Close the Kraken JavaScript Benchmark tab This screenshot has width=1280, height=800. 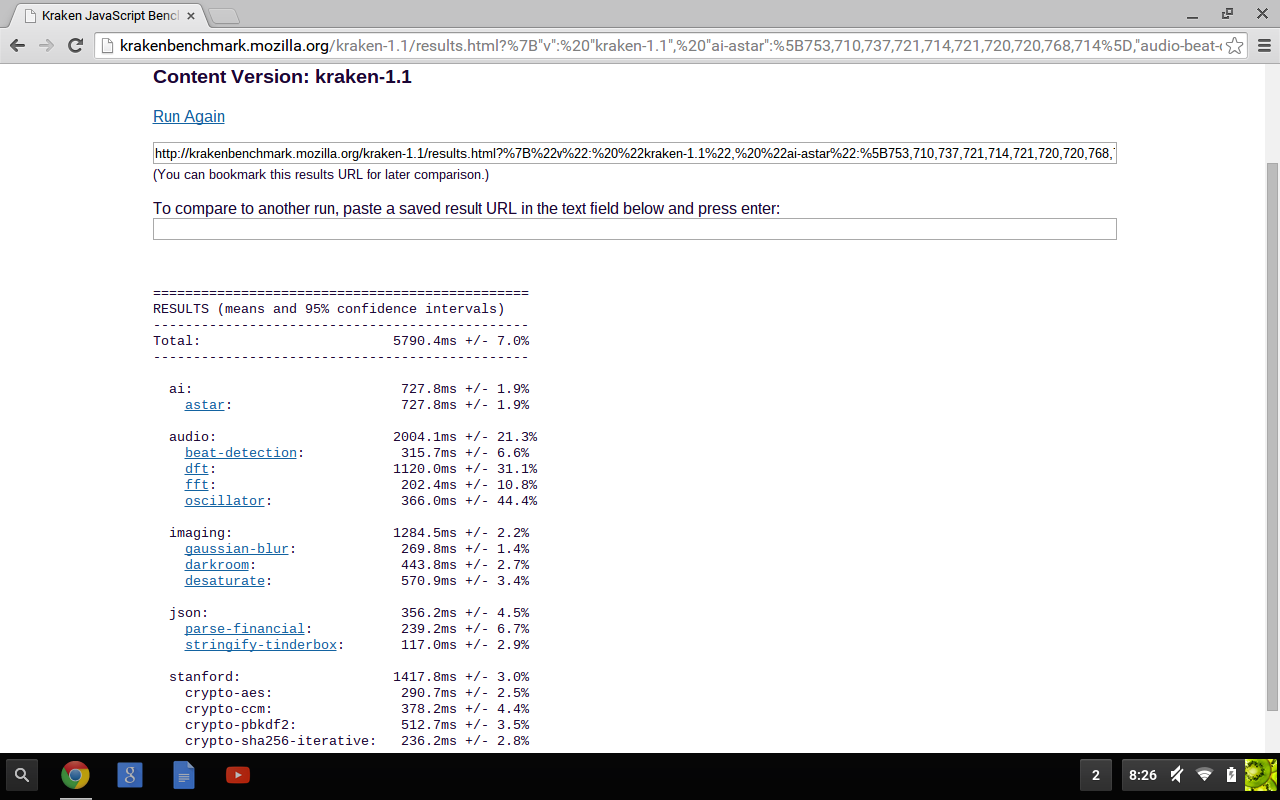[x=191, y=16]
